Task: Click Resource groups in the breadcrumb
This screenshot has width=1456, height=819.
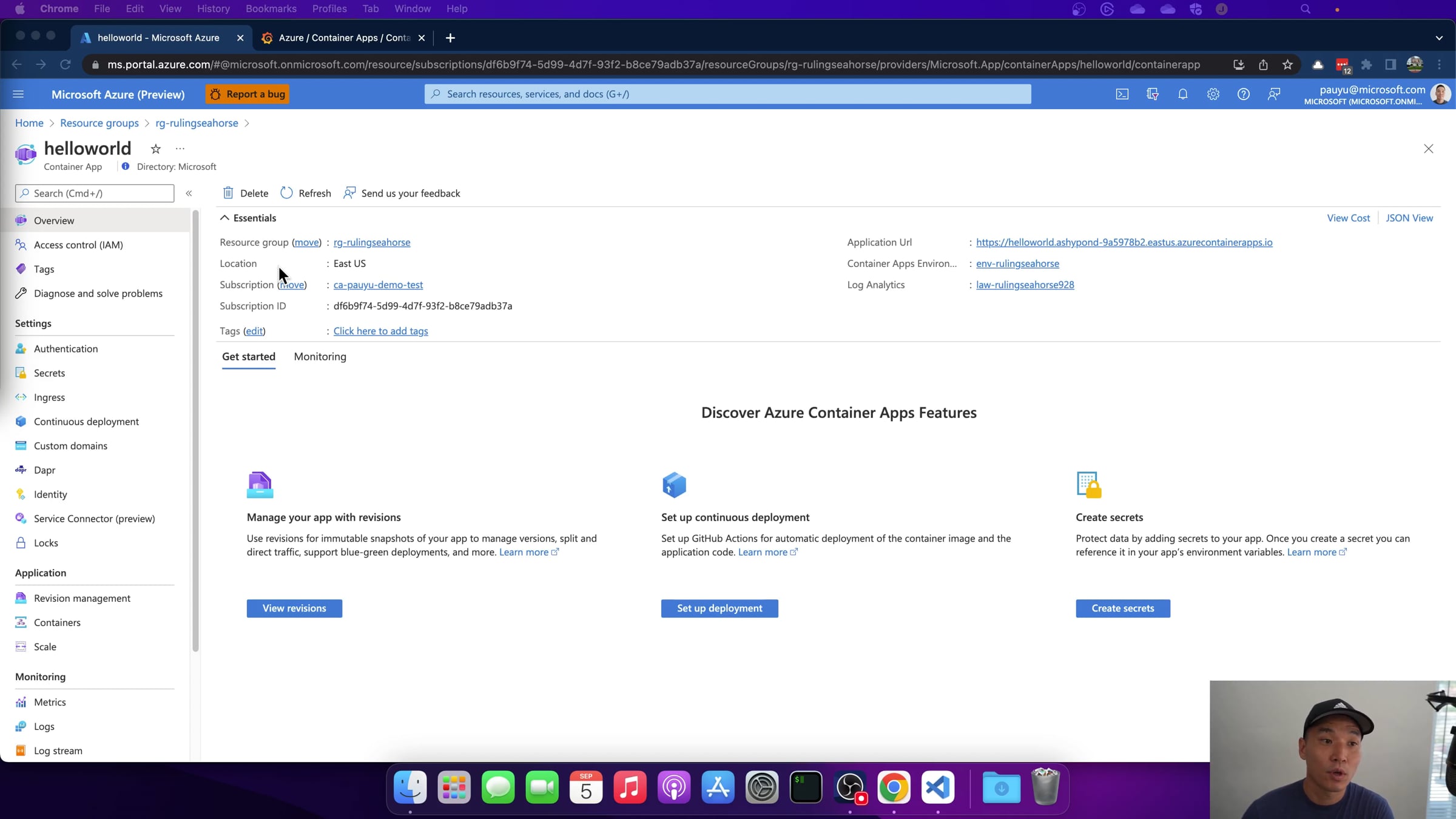Action: click(99, 123)
